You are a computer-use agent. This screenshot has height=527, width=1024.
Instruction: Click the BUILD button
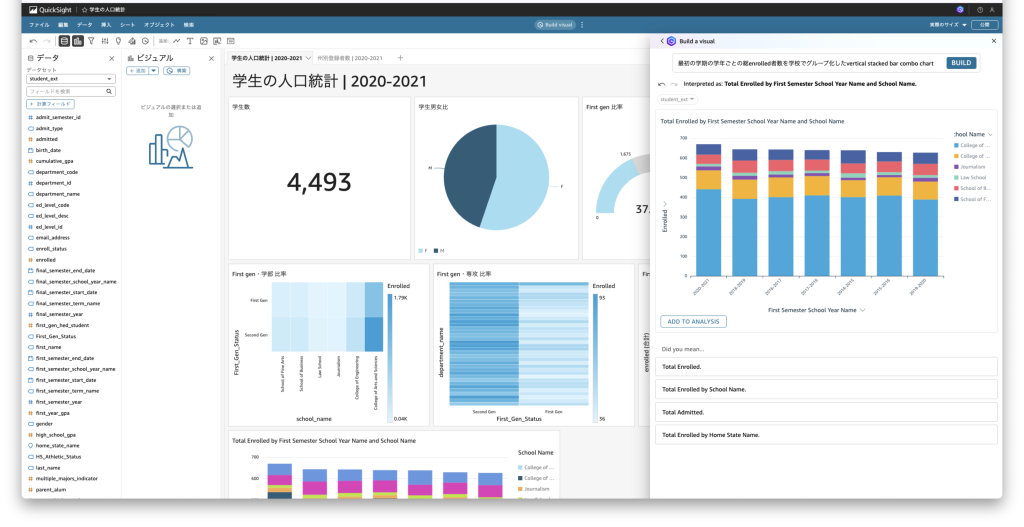pos(961,63)
